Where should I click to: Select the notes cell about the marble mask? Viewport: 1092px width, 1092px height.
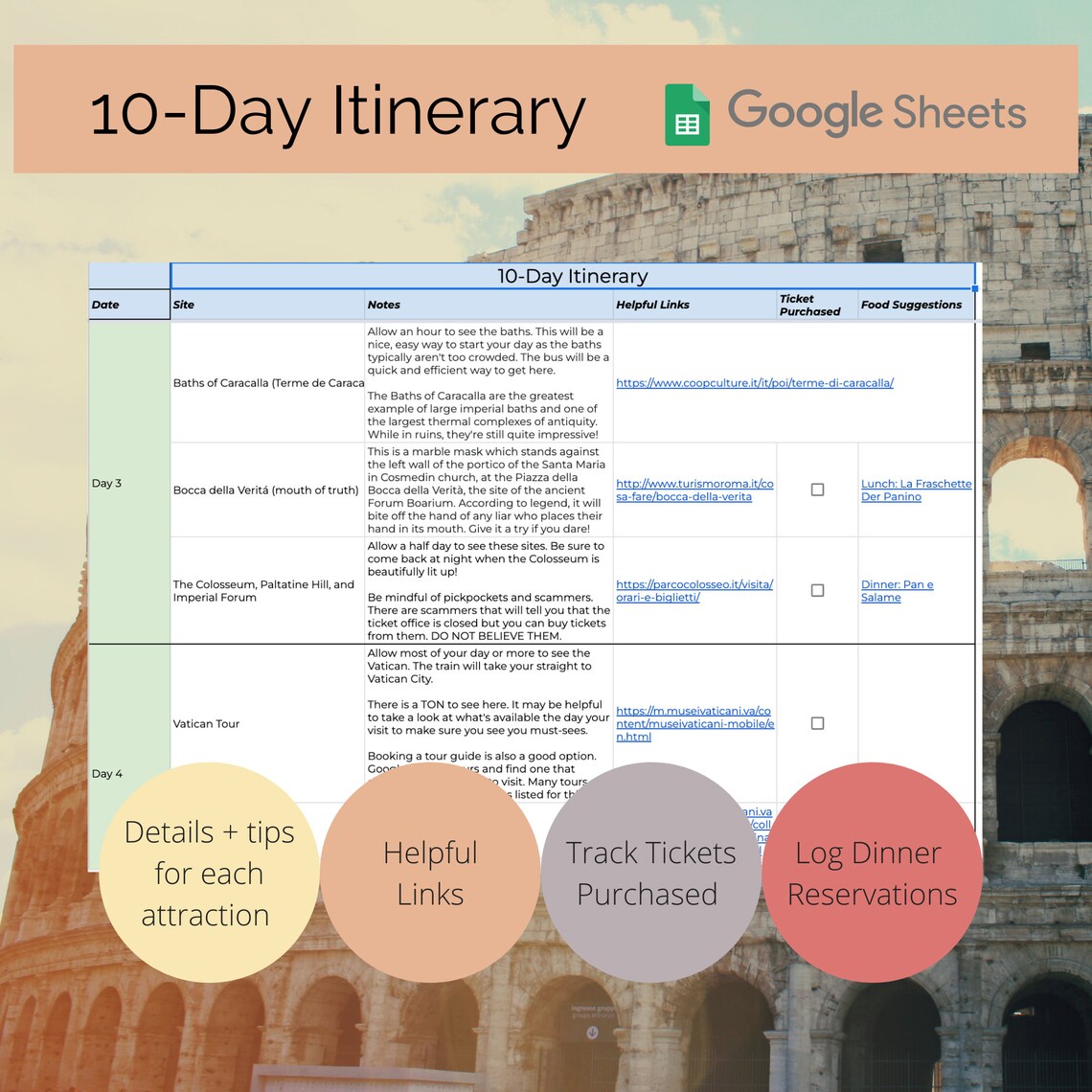(x=489, y=489)
